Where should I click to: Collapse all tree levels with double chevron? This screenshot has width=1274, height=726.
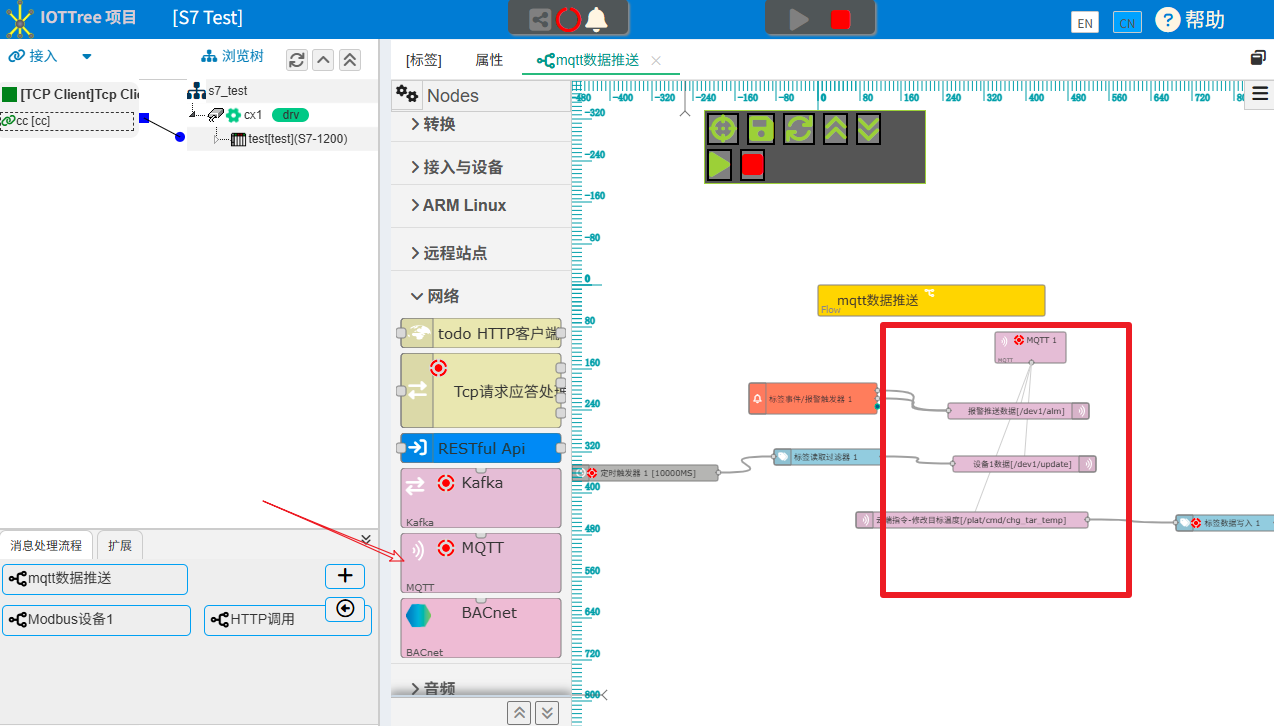(x=350, y=60)
